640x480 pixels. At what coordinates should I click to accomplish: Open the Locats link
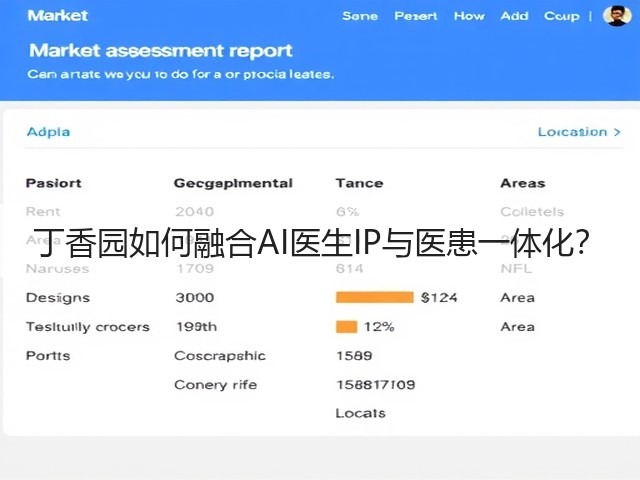click(360, 413)
